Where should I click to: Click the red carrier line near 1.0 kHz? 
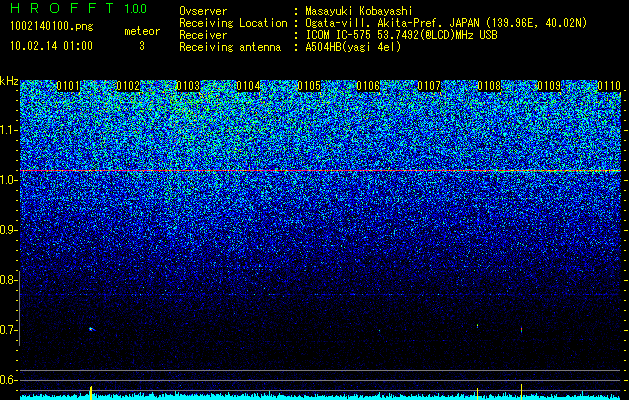320,171
